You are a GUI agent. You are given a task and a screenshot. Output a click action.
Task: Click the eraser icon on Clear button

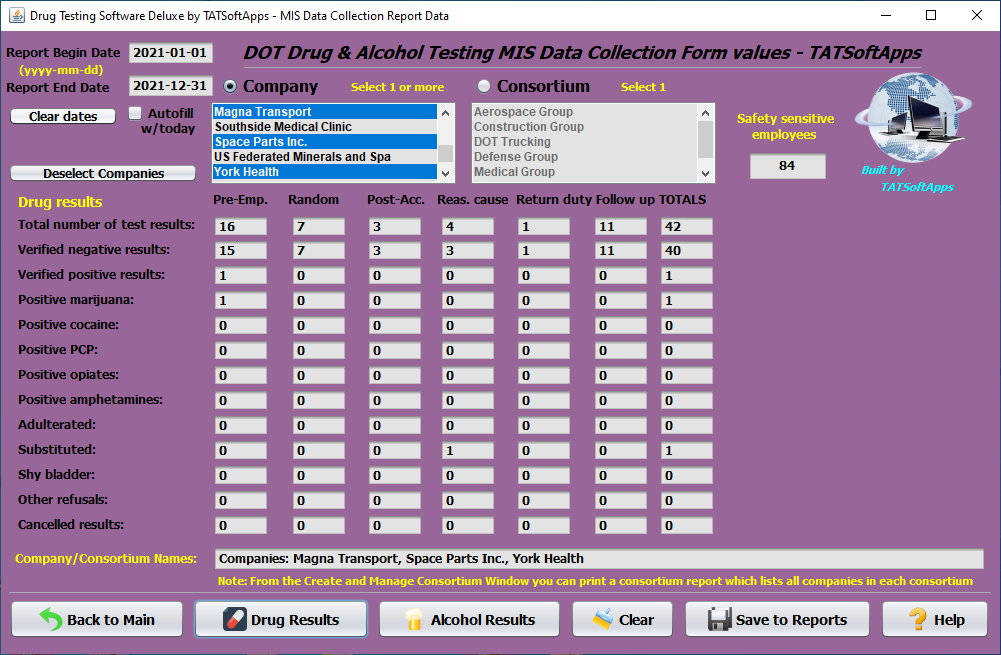[602, 619]
